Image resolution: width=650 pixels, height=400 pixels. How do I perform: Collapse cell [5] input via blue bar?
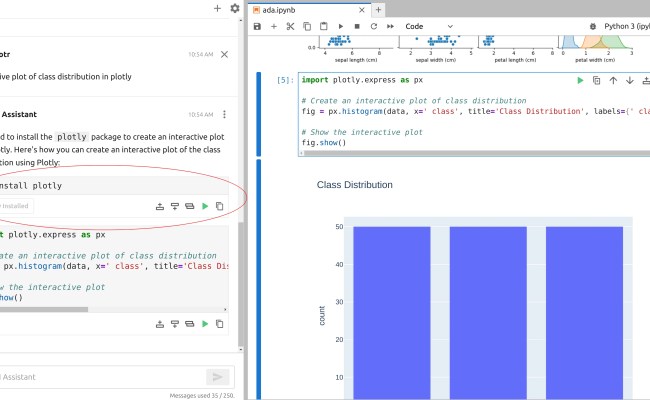(259, 114)
